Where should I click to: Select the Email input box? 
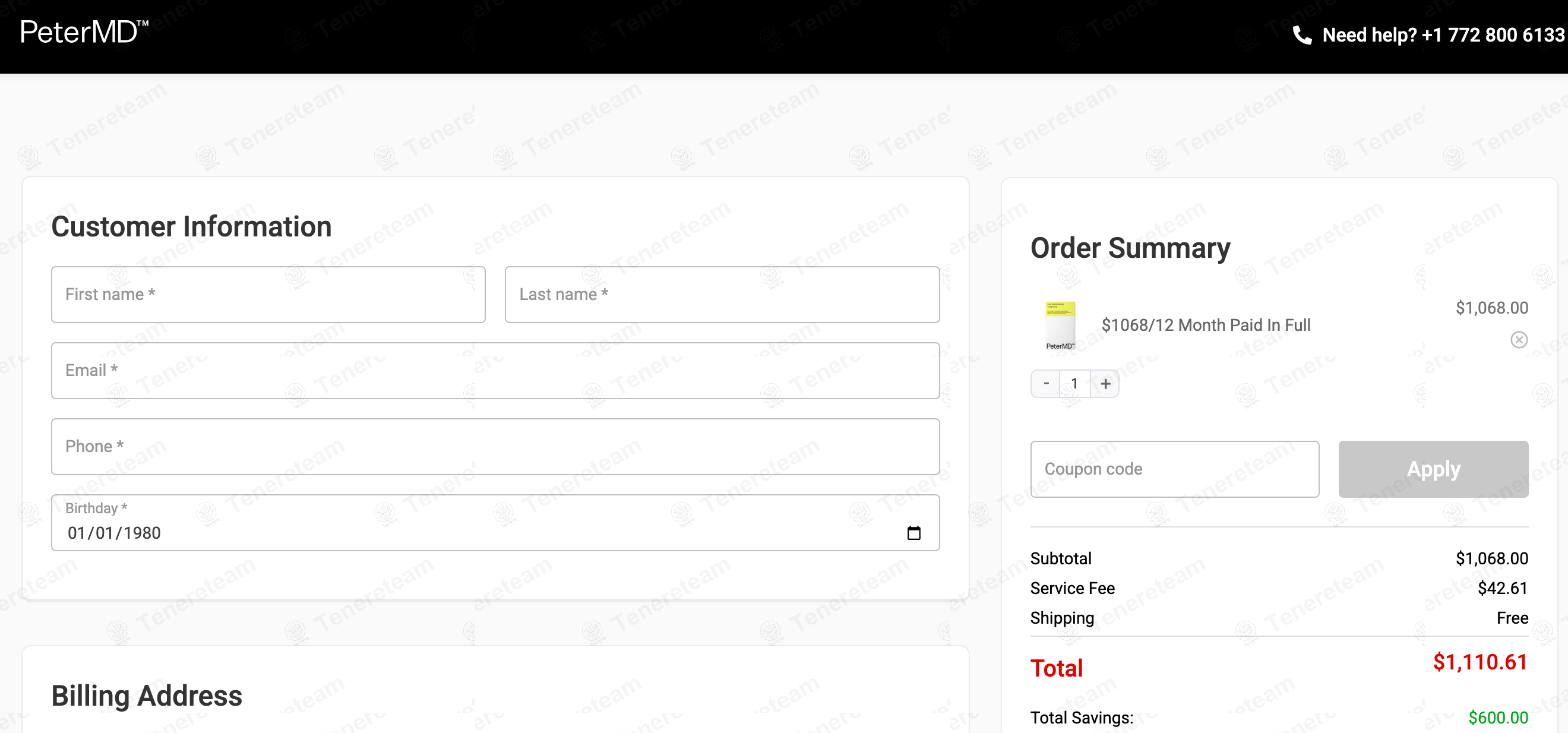tap(495, 371)
